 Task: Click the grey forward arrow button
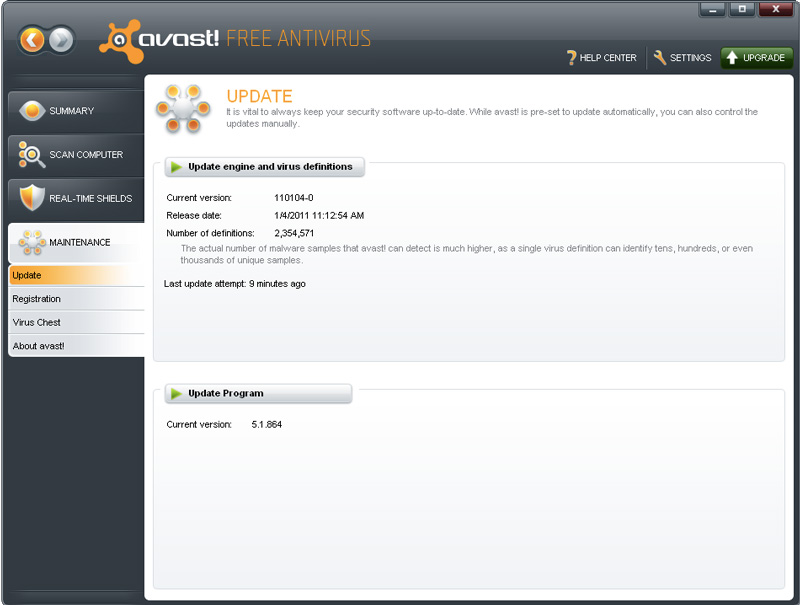click(x=62, y=40)
